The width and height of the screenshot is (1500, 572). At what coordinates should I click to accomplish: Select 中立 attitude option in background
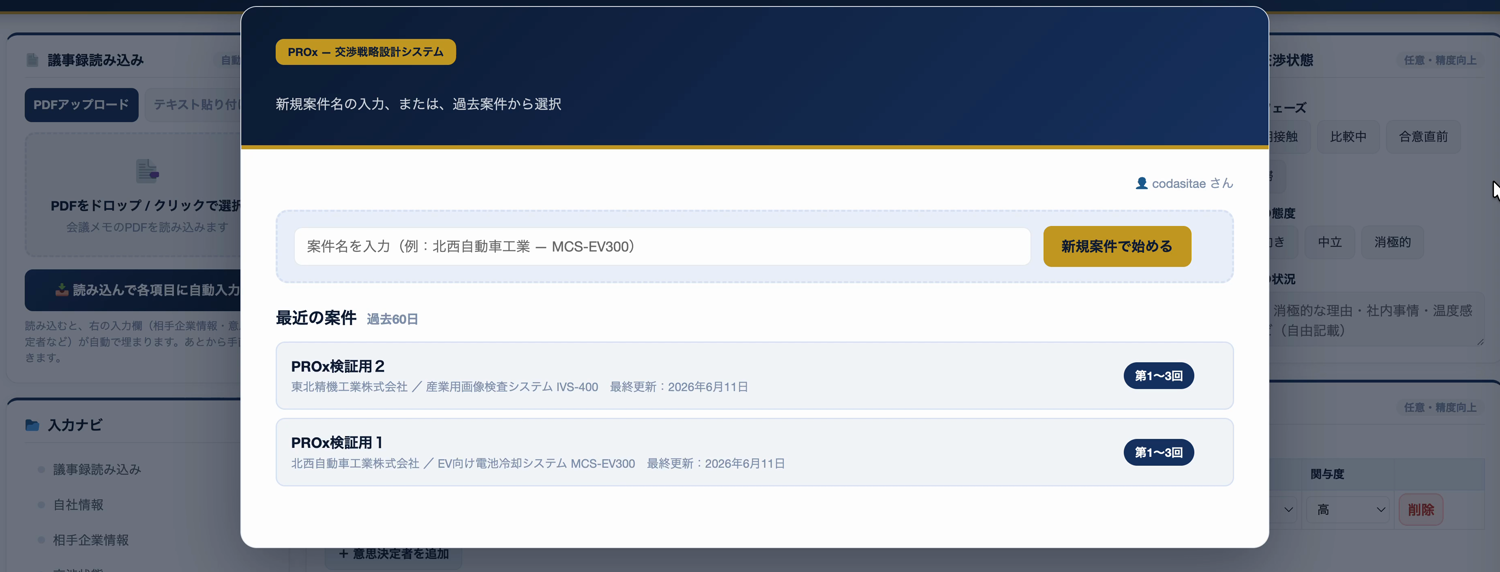tap(1329, 242)
